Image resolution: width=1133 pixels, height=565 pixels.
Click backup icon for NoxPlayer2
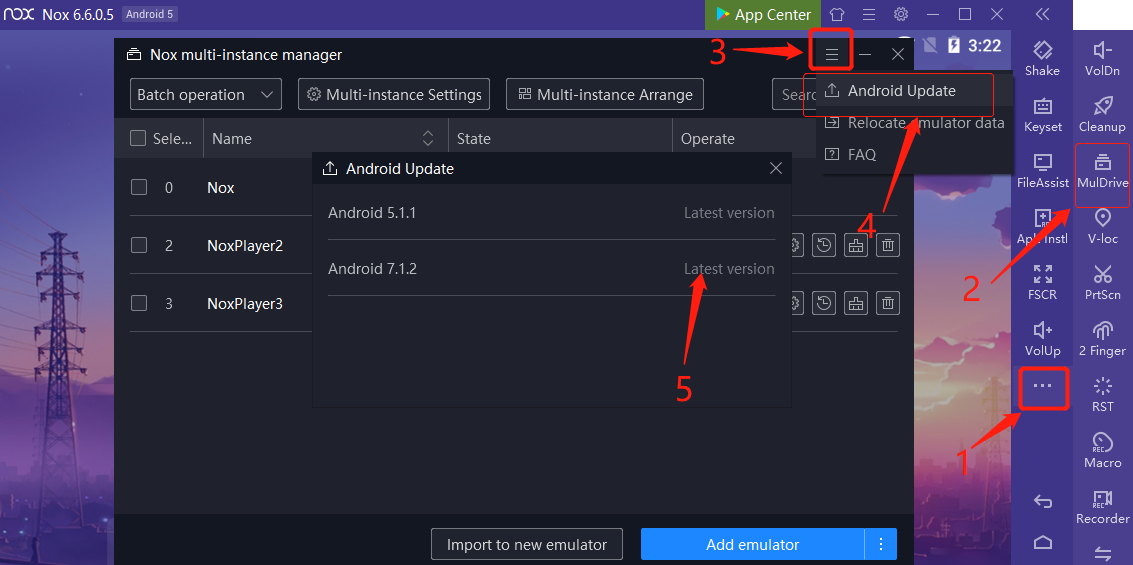click(824, 246)
